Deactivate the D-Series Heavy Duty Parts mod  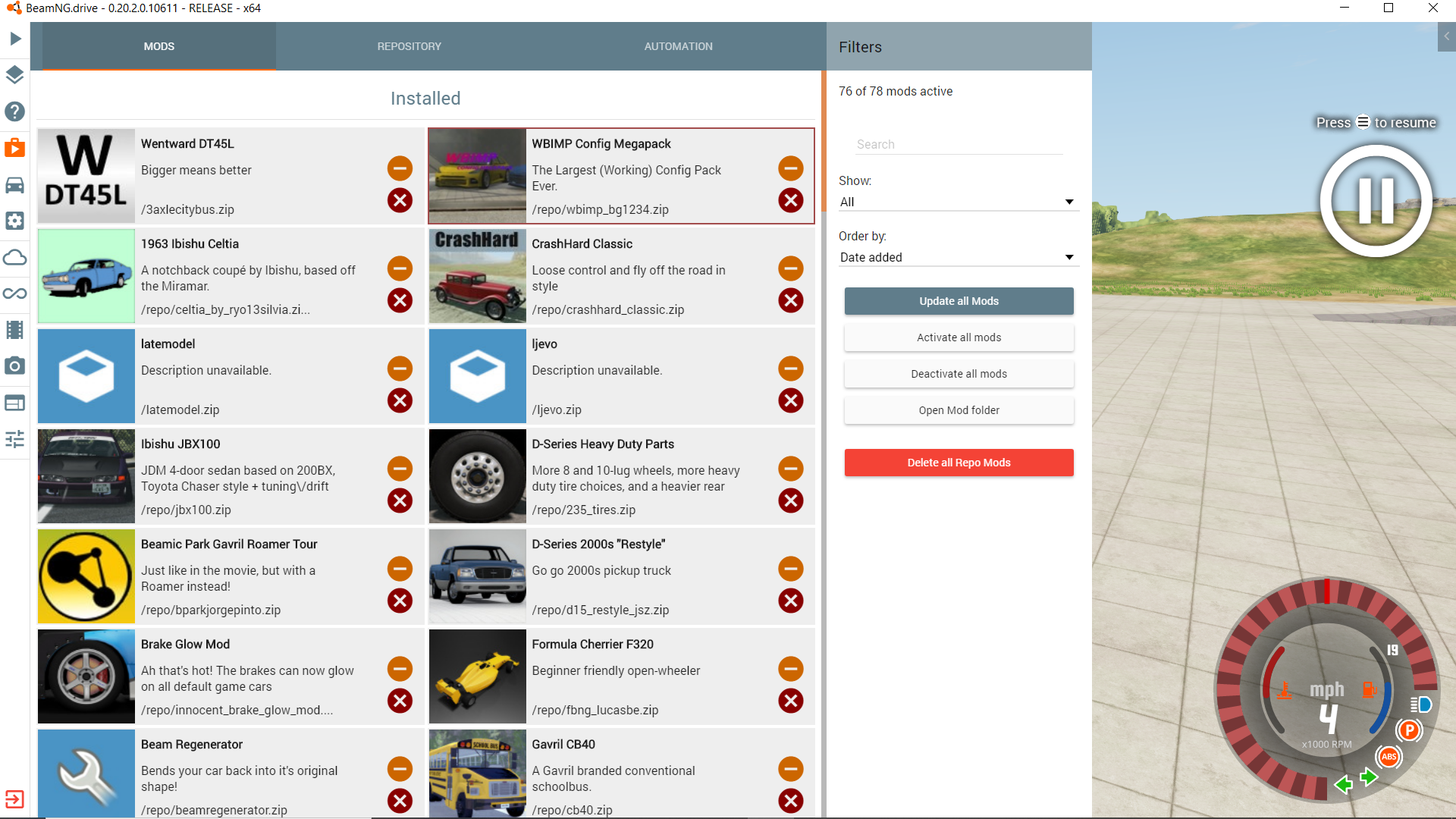point(791,469)
